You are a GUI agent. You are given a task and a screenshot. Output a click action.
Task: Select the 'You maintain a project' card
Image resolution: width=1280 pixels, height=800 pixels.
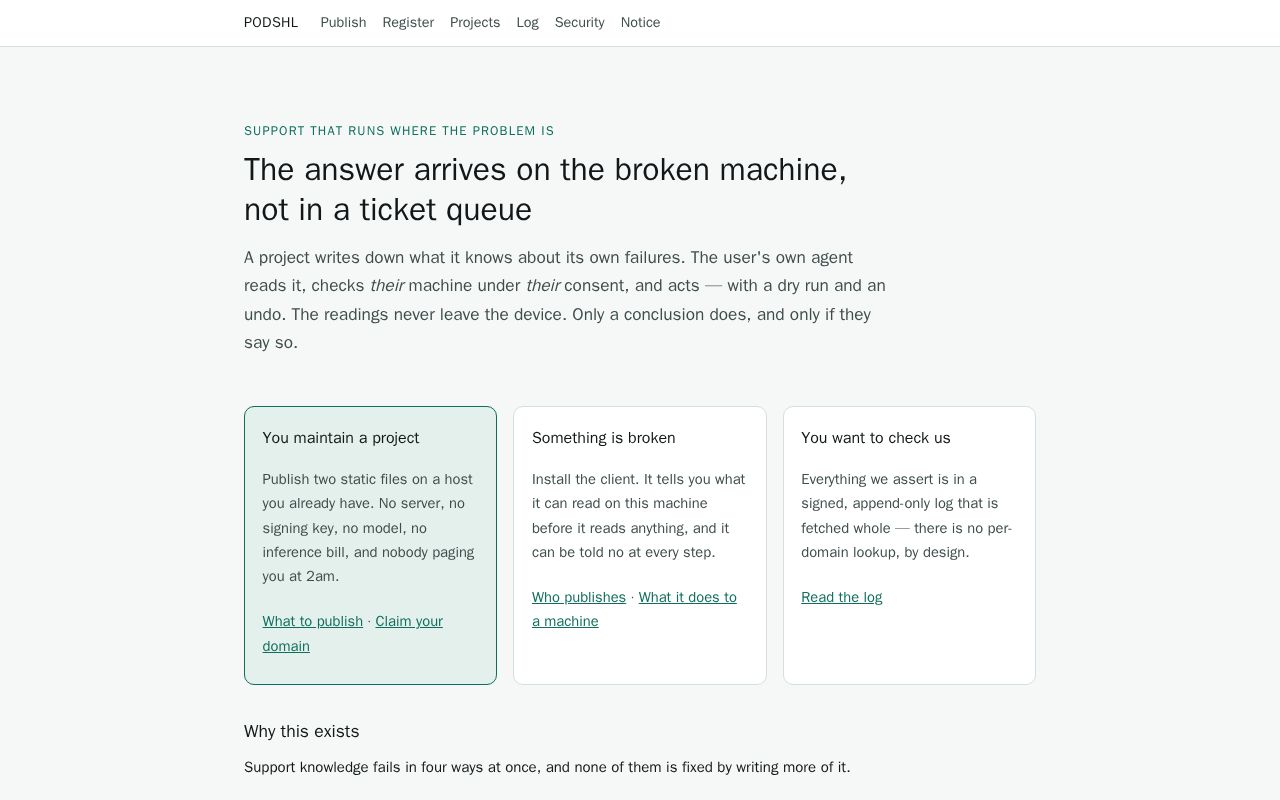[x=370, y=545]
